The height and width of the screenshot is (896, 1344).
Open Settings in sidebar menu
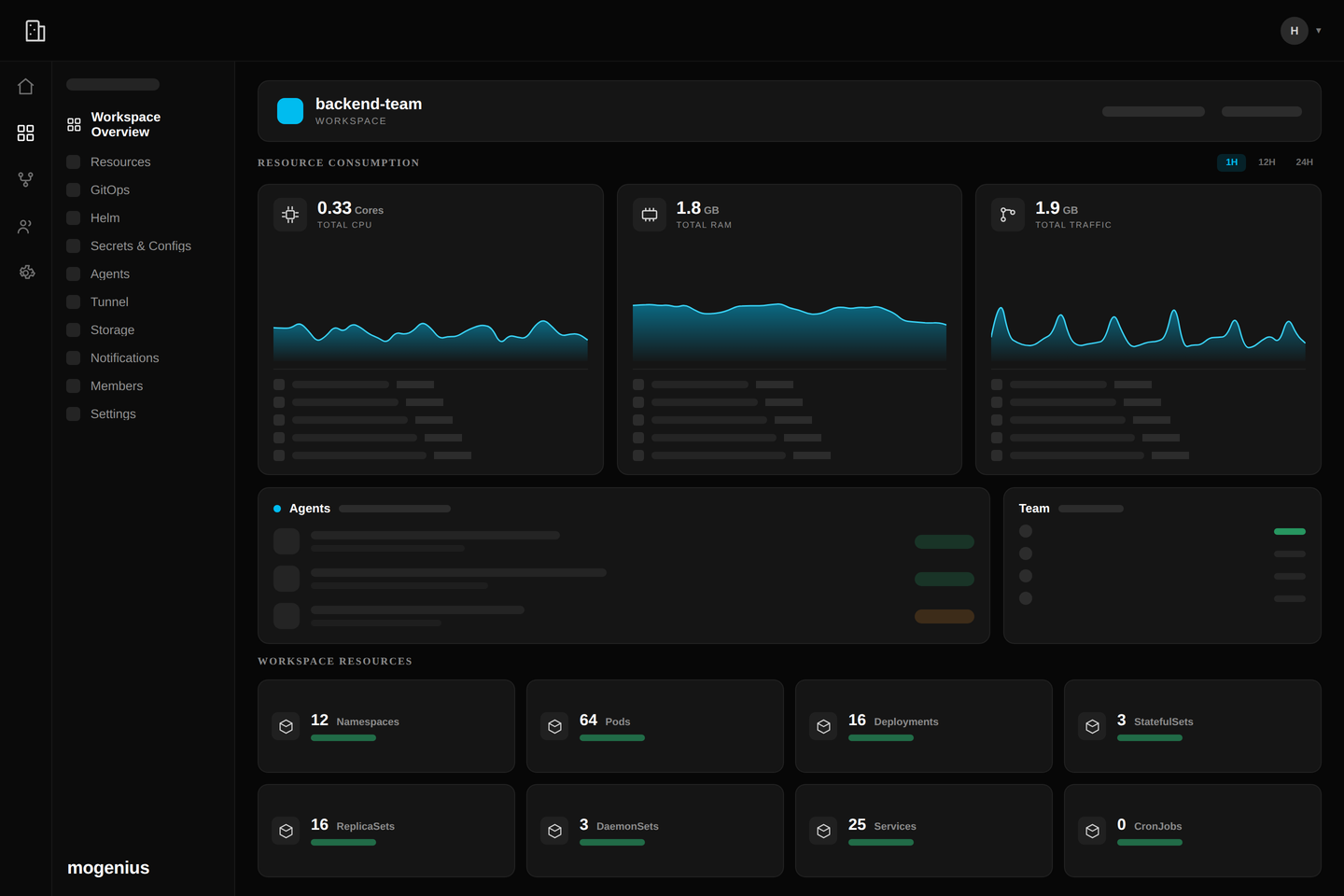(113, 414)
